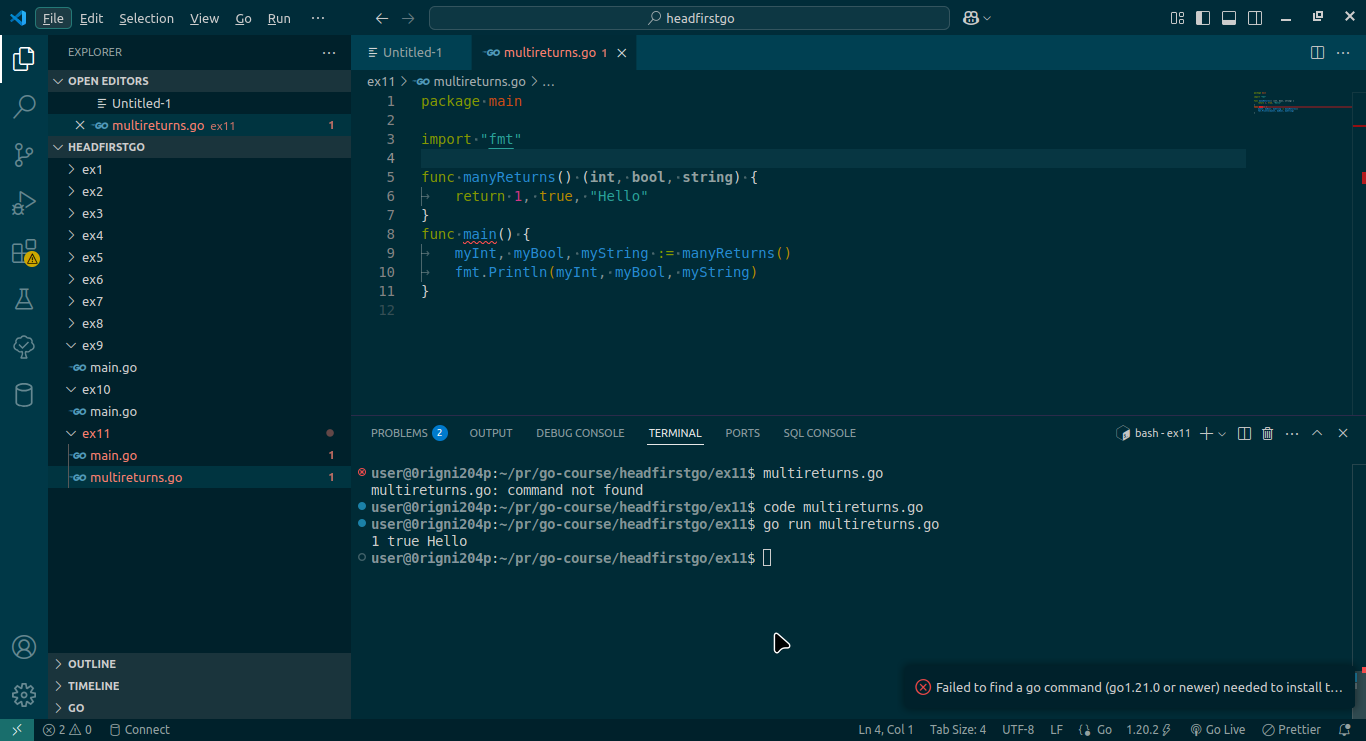This screenshot has height=741, width=1366.
Task: Expand the ex1 folder
Action: coord(92,169)
